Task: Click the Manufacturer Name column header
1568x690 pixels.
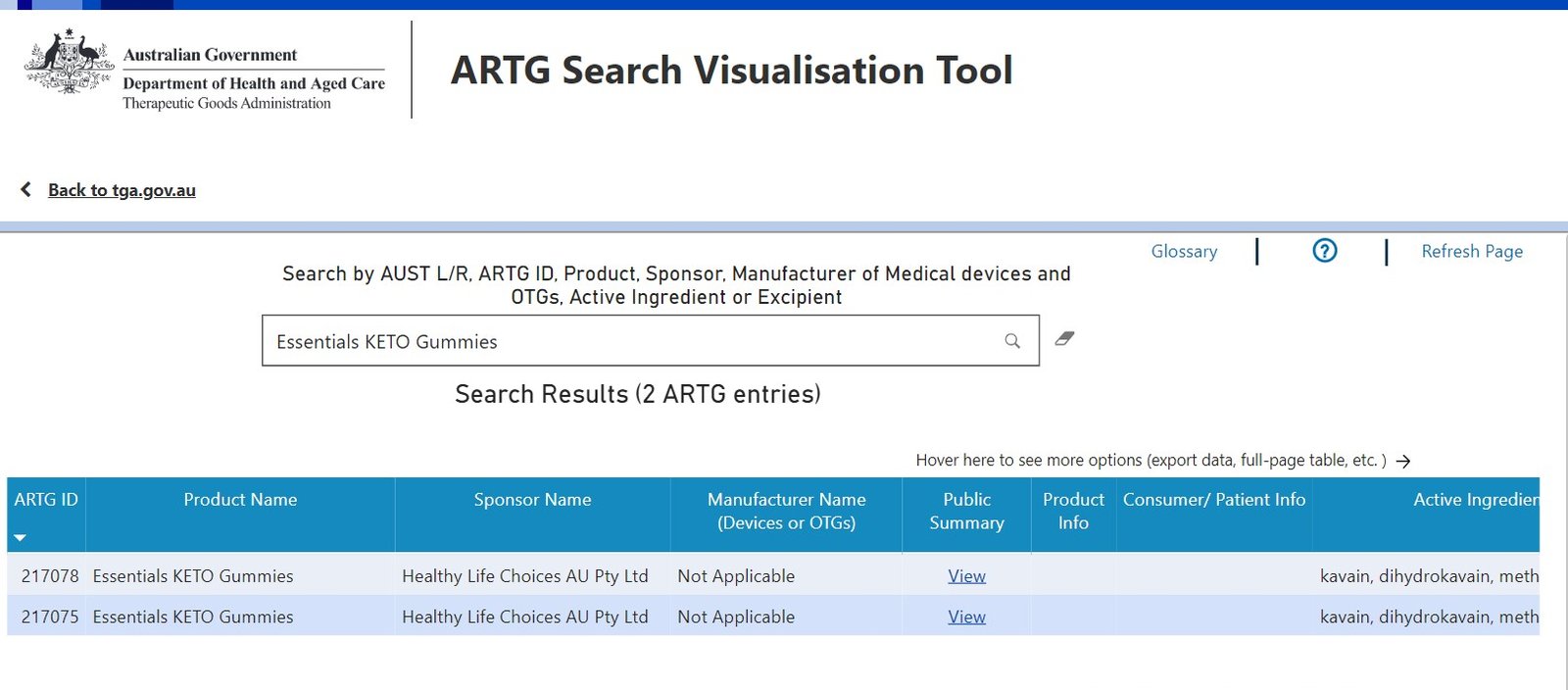Action: tap(786, 511)
